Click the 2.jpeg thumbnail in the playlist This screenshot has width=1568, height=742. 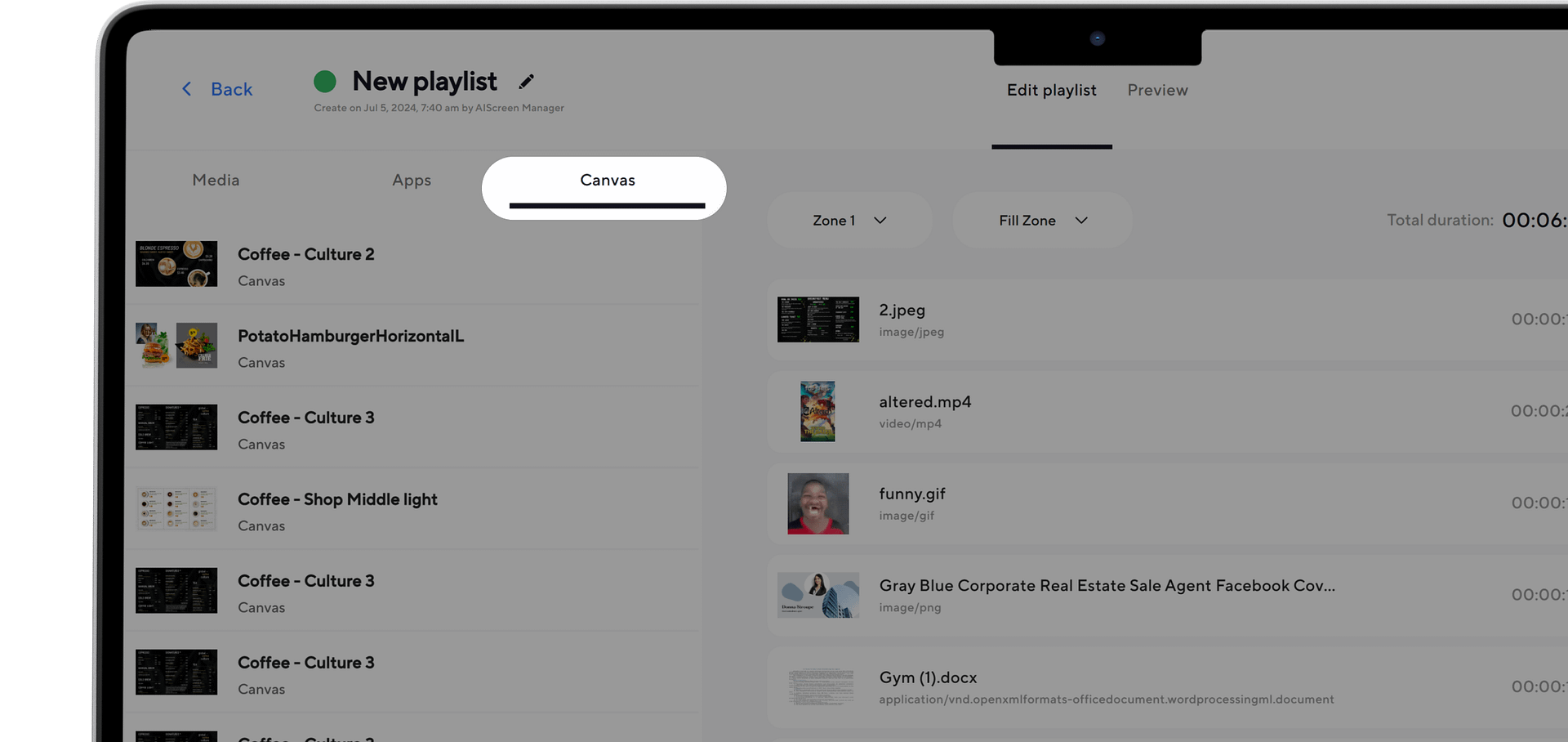tap(818, 320)
